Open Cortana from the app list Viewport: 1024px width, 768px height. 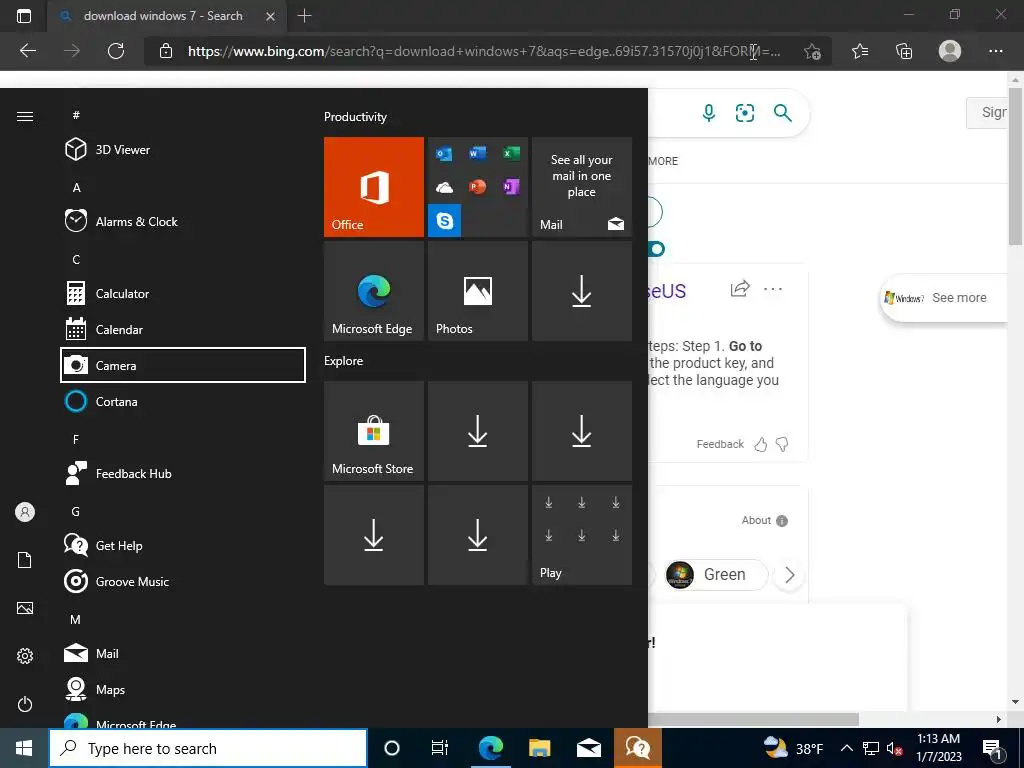coord(183,401)
